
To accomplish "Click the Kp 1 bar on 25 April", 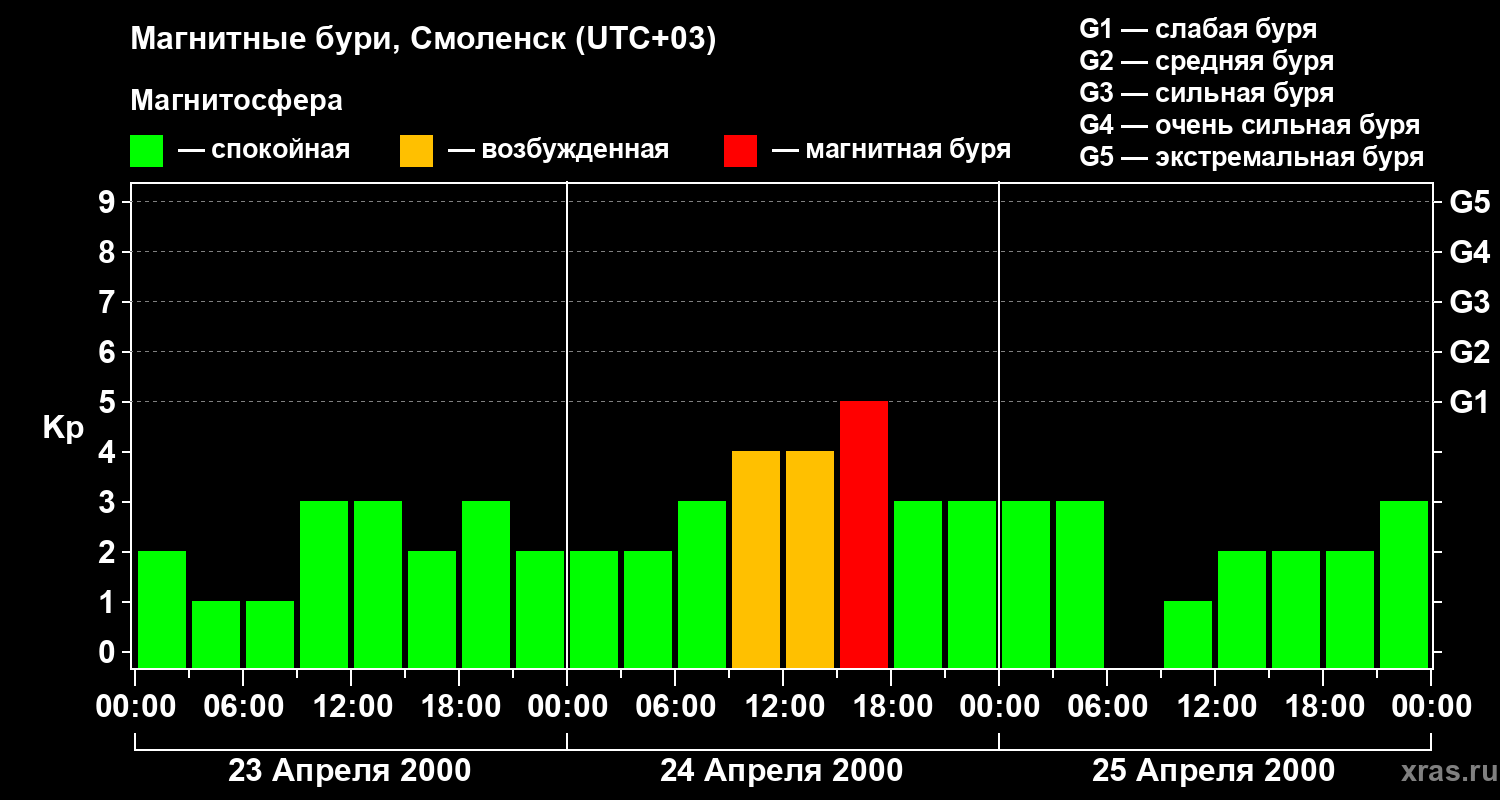I will [x=1188, y=634].
